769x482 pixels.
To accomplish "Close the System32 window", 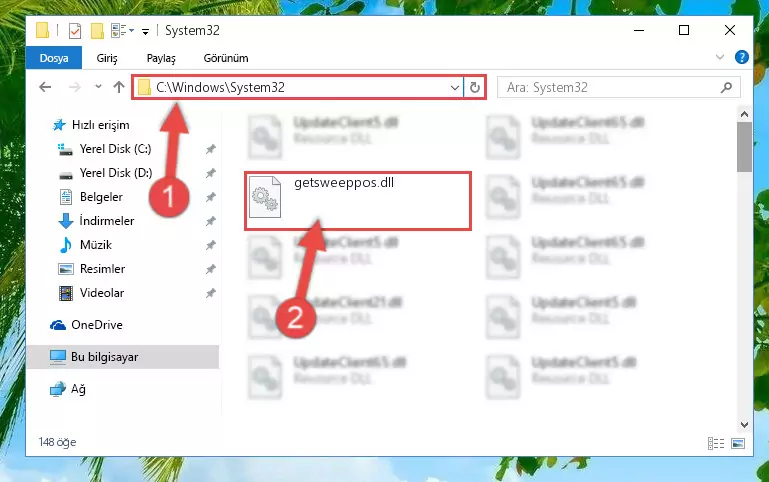I will (x=730, y=30).
